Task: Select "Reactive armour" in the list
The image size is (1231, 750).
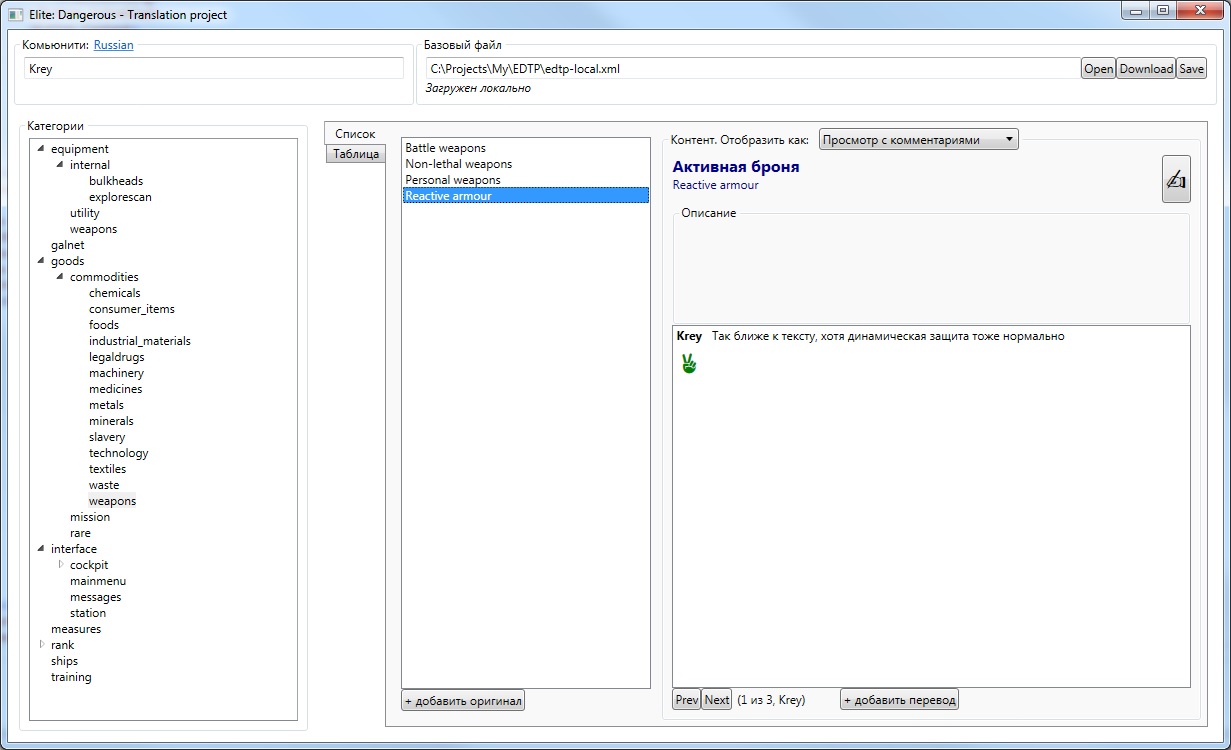Action: (x=526, y=196)
